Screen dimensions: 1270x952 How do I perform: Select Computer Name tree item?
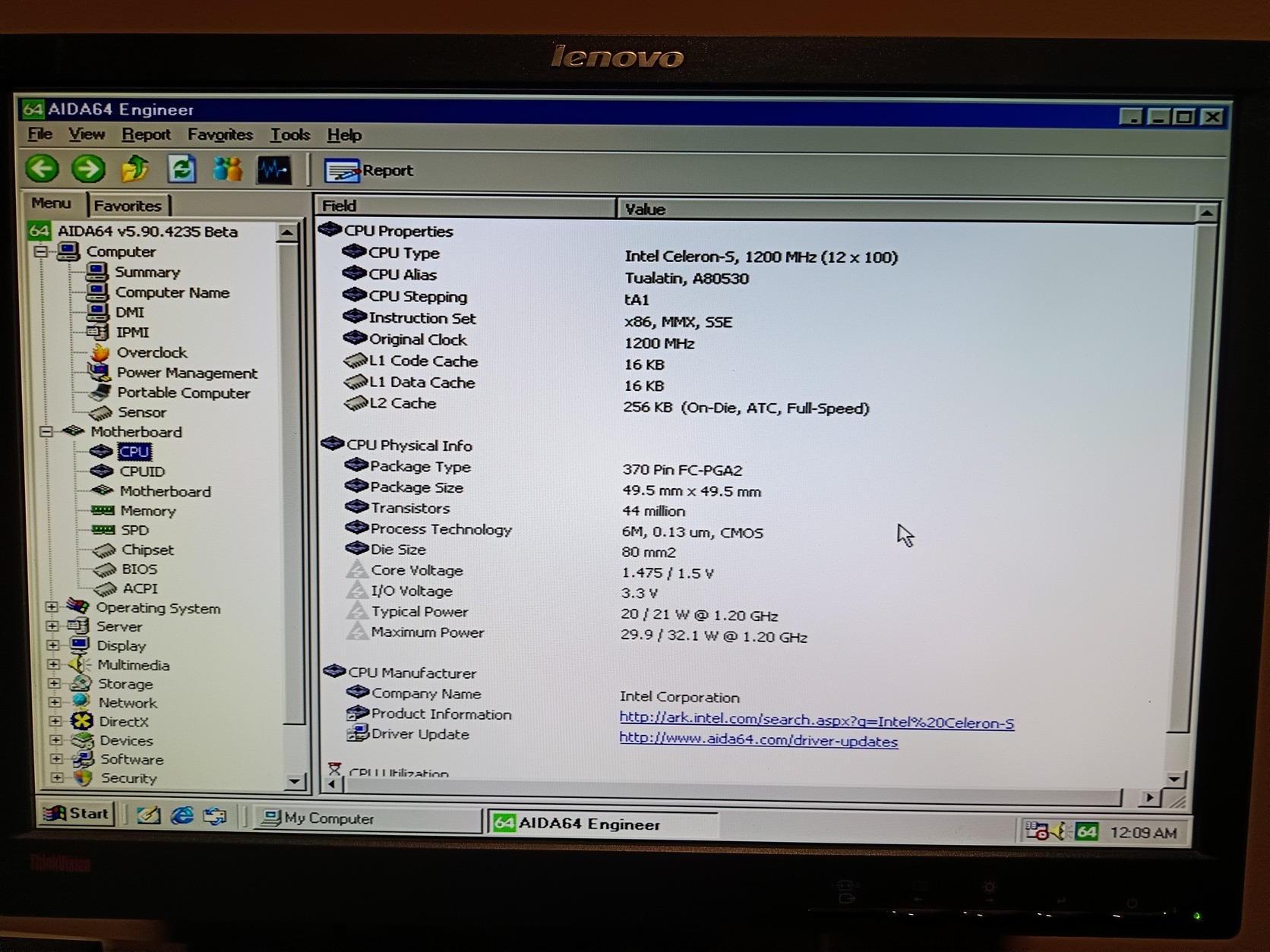172,292
